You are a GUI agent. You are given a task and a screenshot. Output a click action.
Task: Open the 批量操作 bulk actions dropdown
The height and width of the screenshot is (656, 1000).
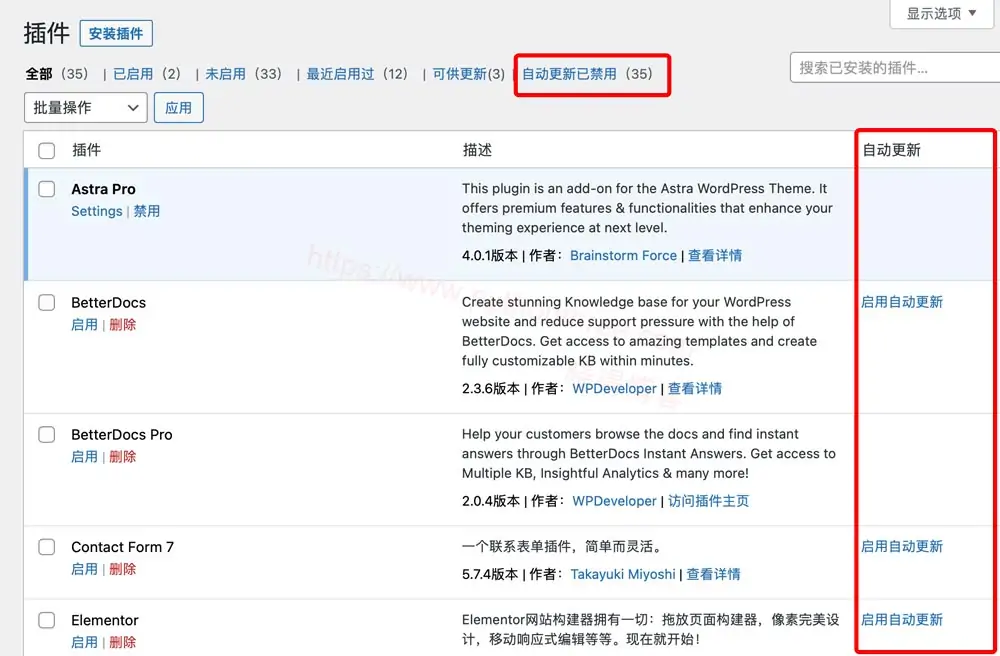tap(85, 107)
